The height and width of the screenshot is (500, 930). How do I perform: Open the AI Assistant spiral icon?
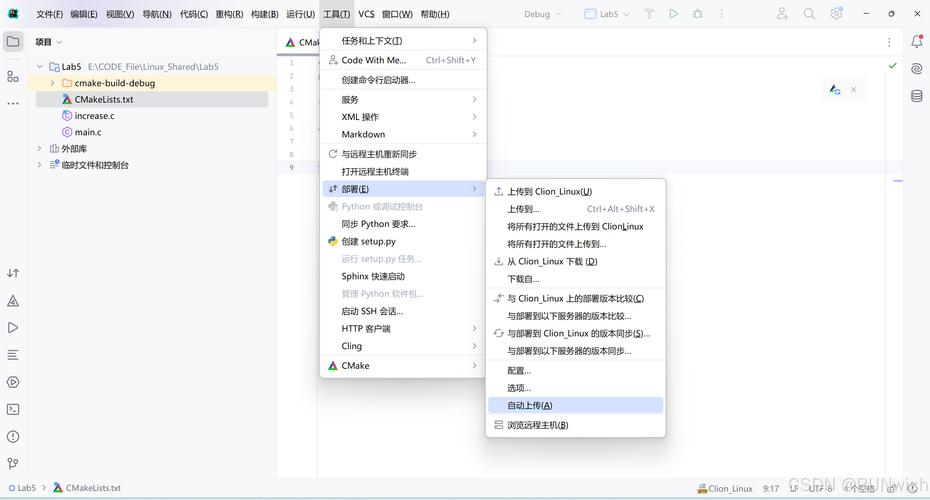click(x=917, y=68)
